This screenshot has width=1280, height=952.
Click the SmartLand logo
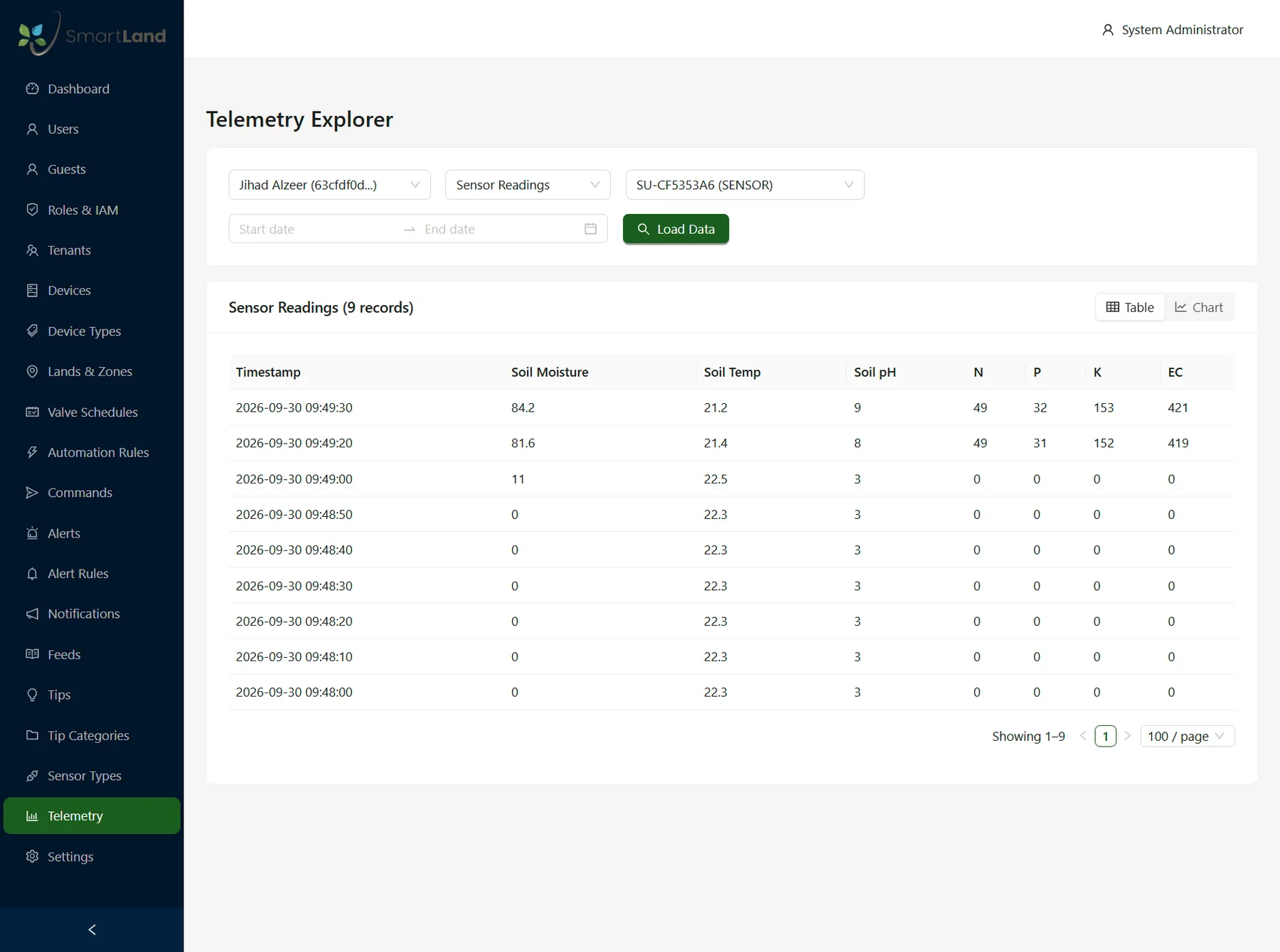(92, 34)
